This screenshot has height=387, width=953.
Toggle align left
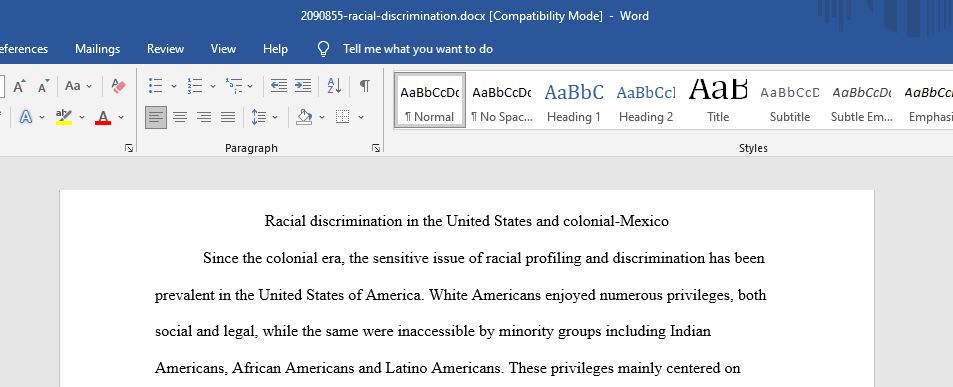(x=156, y=117)
